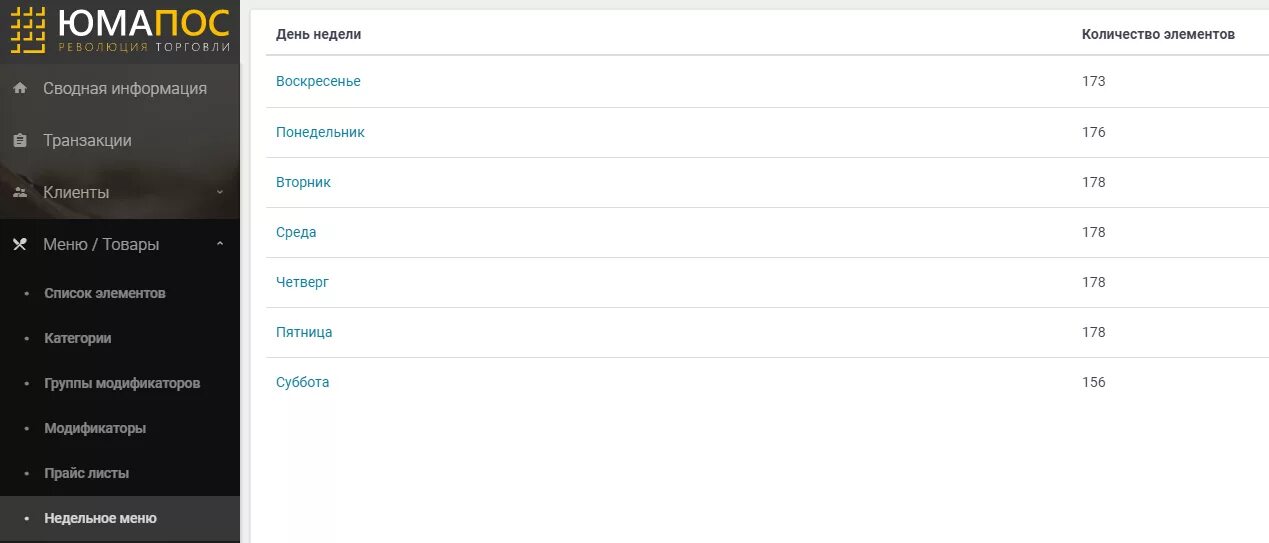
Task: Expand the Клиенты submenu chevron
Action: point(220,192)
